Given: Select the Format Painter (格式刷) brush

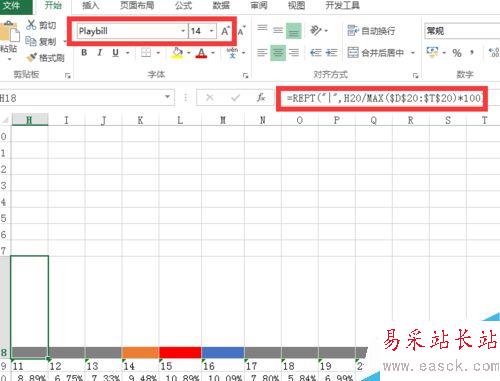Looking at the screenshot, I should (31, 57).
